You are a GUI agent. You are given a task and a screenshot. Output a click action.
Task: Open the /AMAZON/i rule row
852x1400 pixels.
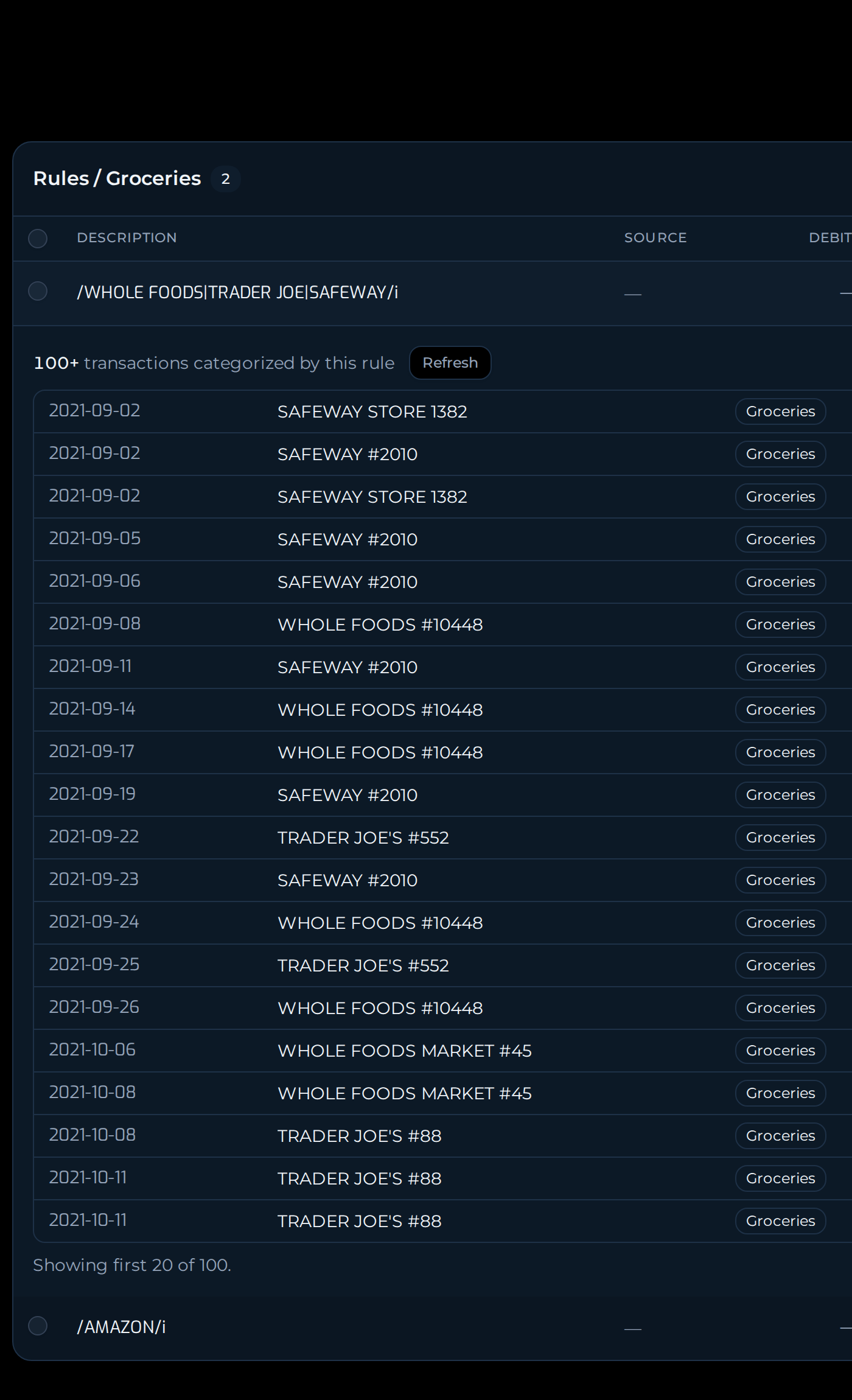click(x=432, y=1327)
